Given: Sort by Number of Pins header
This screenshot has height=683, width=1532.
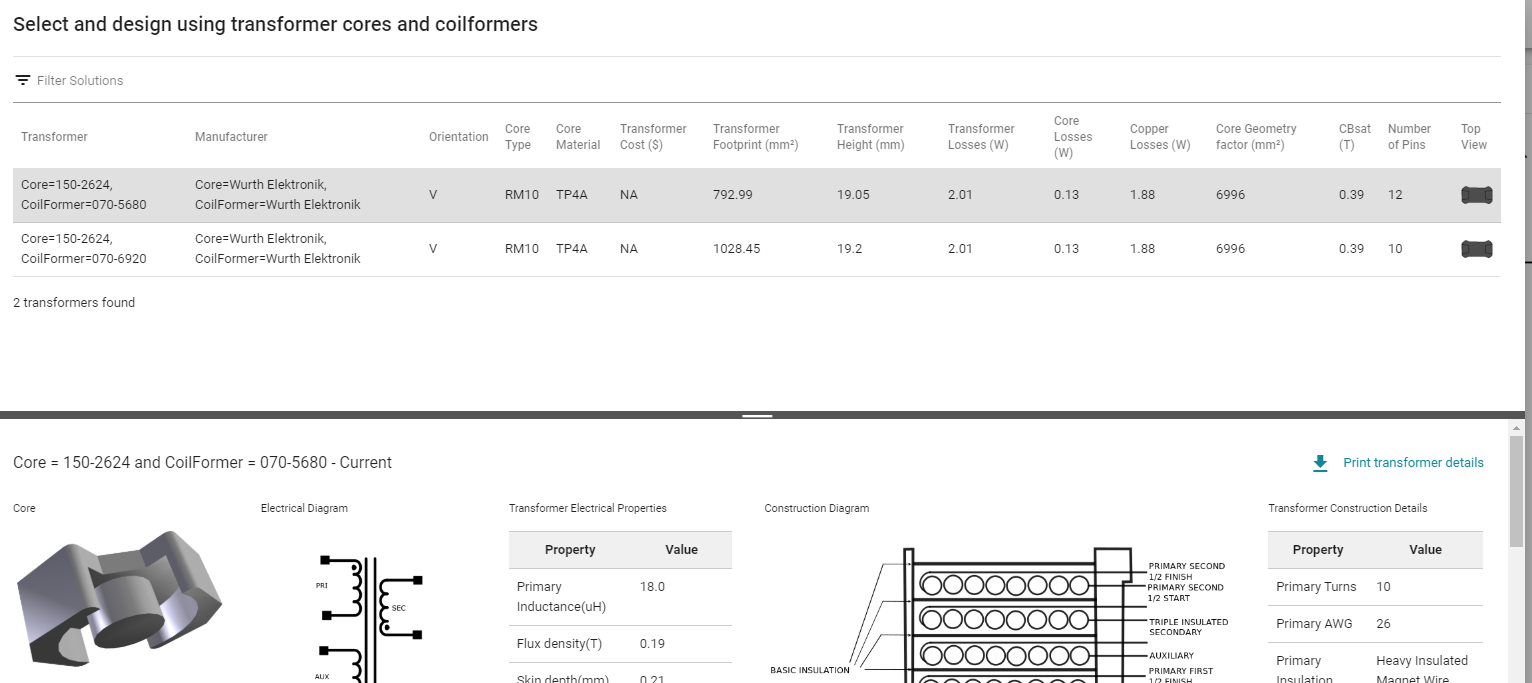Looking at the screenshot, I should click(1409, 137).
